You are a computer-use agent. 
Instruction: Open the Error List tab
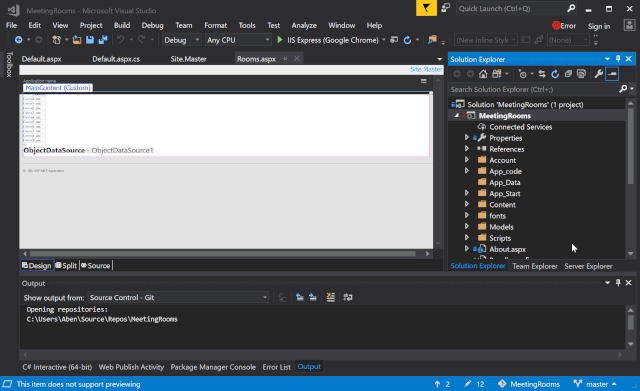click(276, 367)
